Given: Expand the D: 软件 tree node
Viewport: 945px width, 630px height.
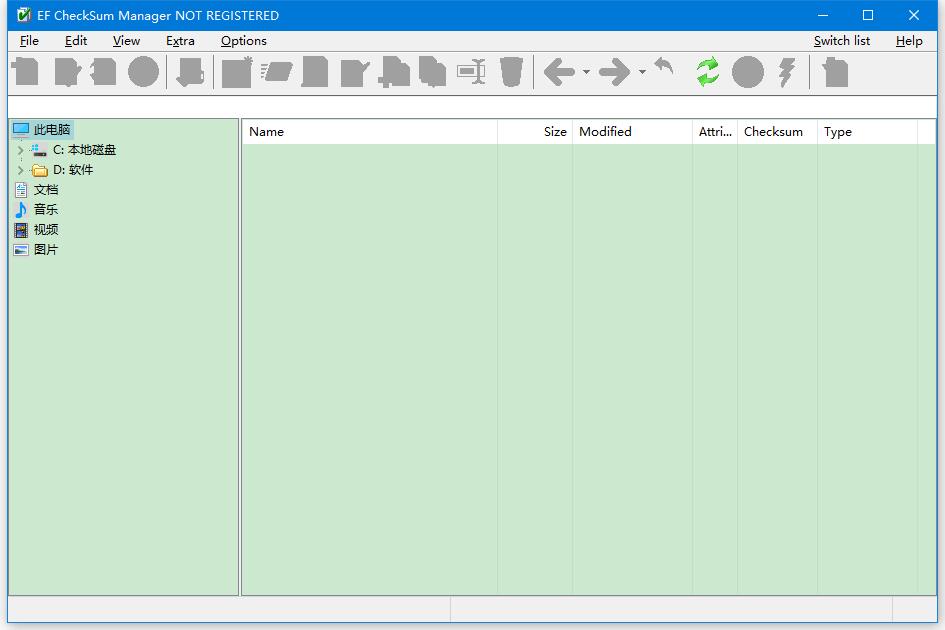Looking at the screenshot, I should point(20,170).
